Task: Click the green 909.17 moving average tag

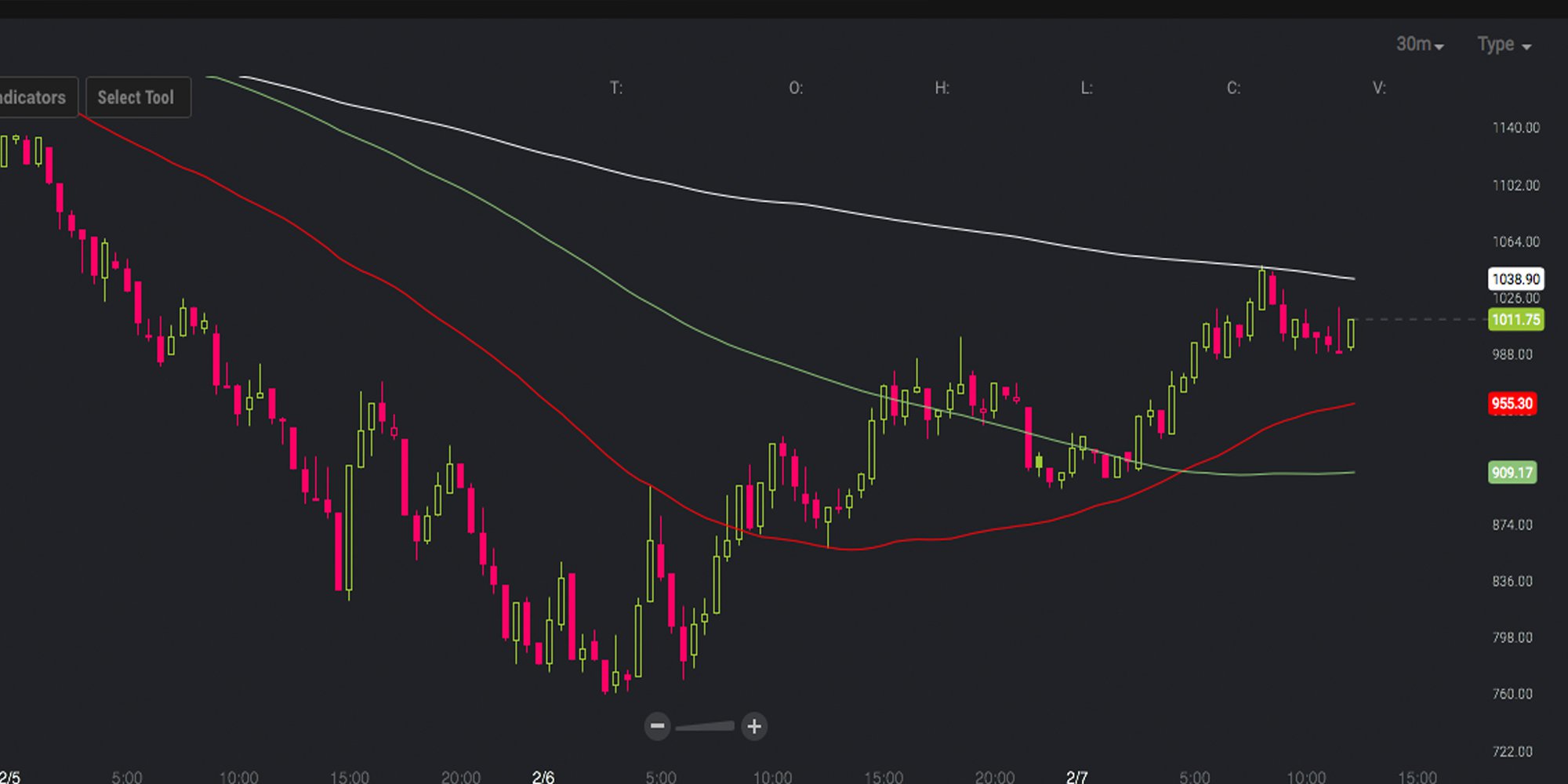Action: tap(1512, 473)
